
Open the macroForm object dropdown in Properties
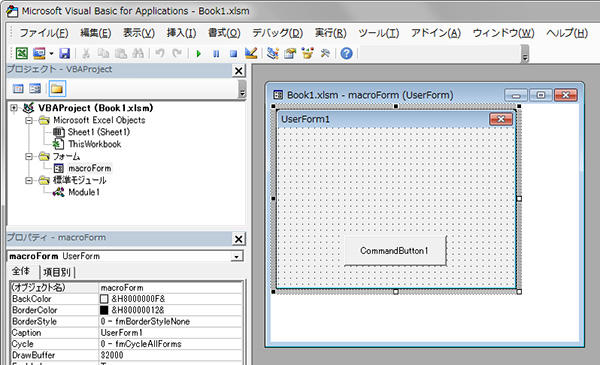[x=237, y=256]
